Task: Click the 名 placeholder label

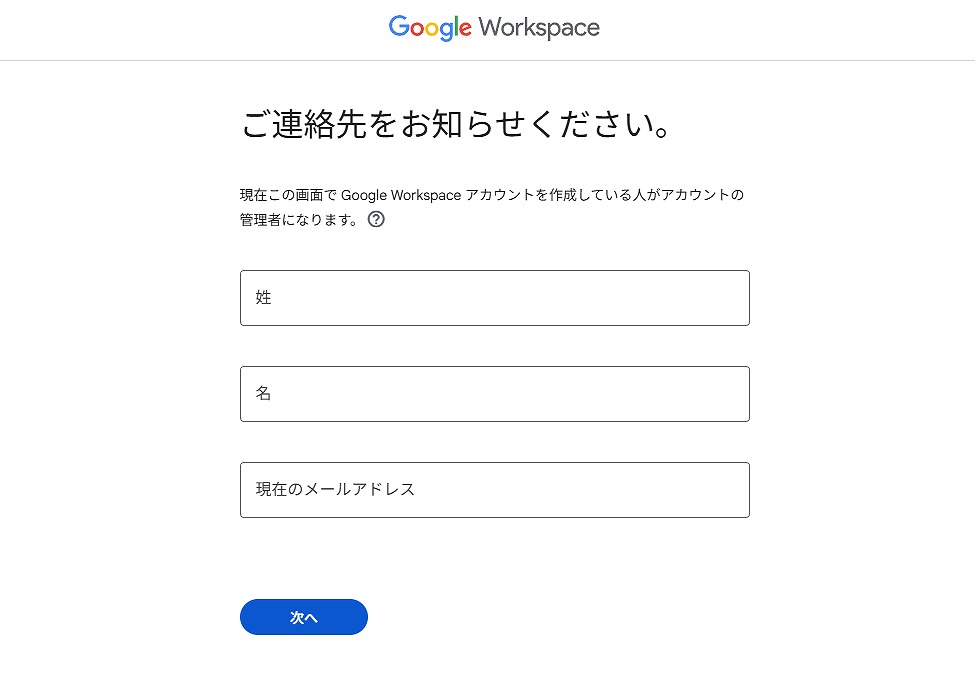Action: pyautogui.click(x=264, y=394)
